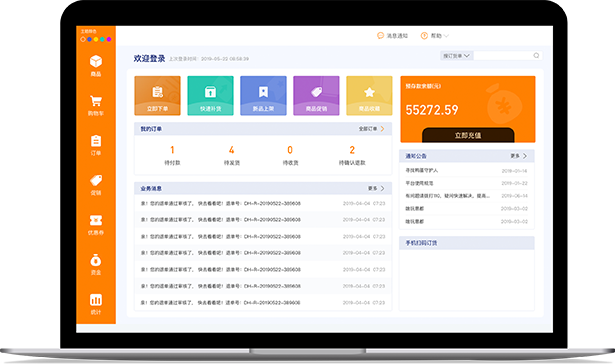This screenshot has height=364, width=615.
Task: Click the 快速补货 quick restock tile
Action: coord(210,96)
